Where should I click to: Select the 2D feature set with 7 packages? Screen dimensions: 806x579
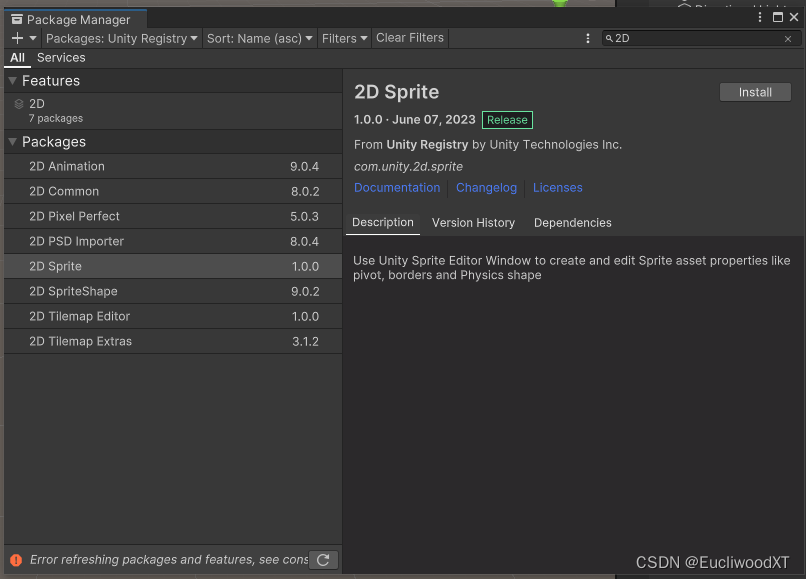click(x=173, y=111)
